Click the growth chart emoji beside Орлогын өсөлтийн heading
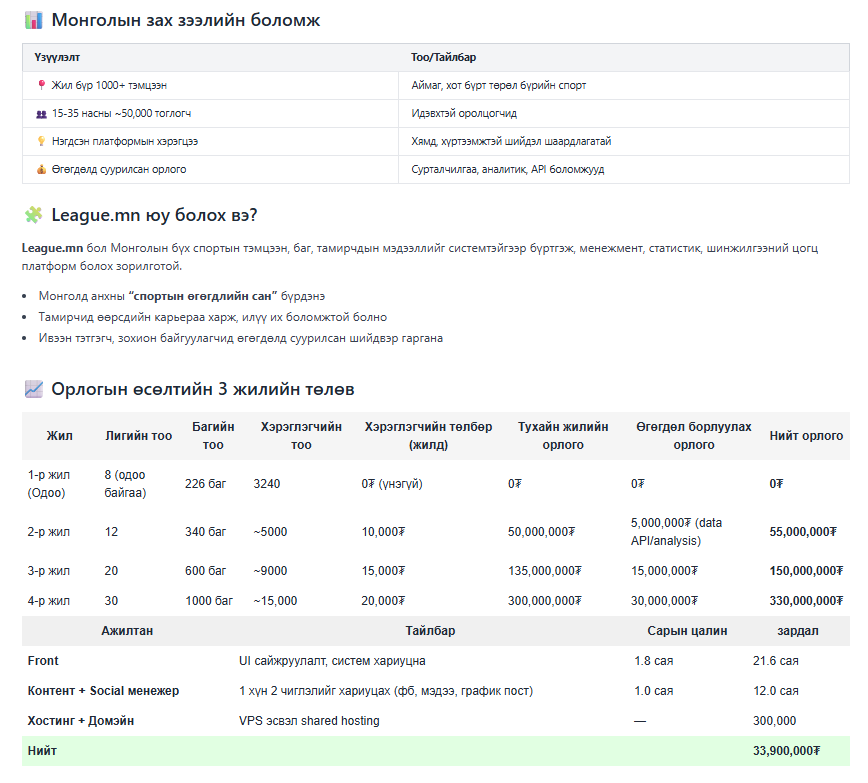 33,389
